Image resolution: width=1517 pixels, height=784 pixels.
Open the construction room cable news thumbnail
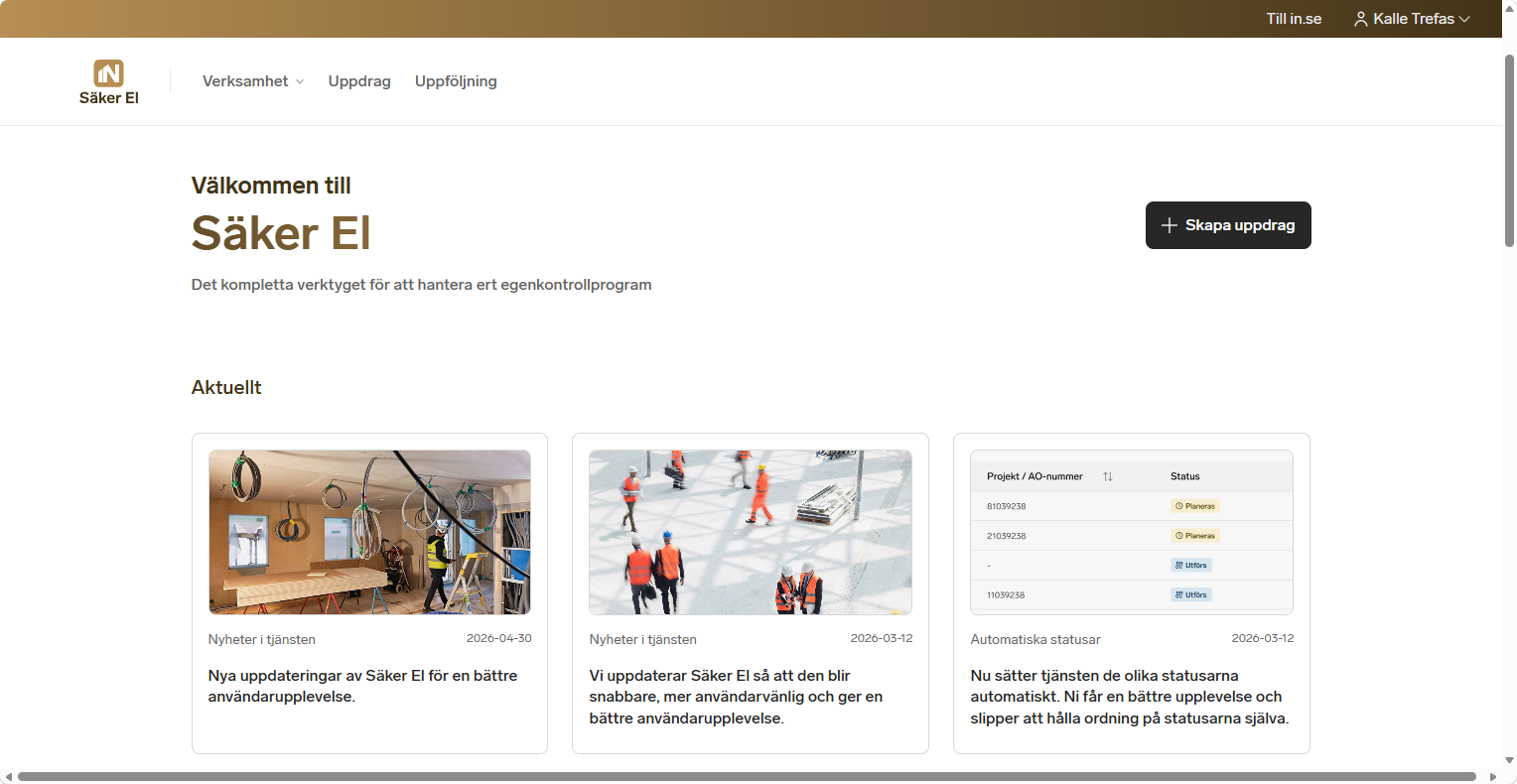click(369, 532)
